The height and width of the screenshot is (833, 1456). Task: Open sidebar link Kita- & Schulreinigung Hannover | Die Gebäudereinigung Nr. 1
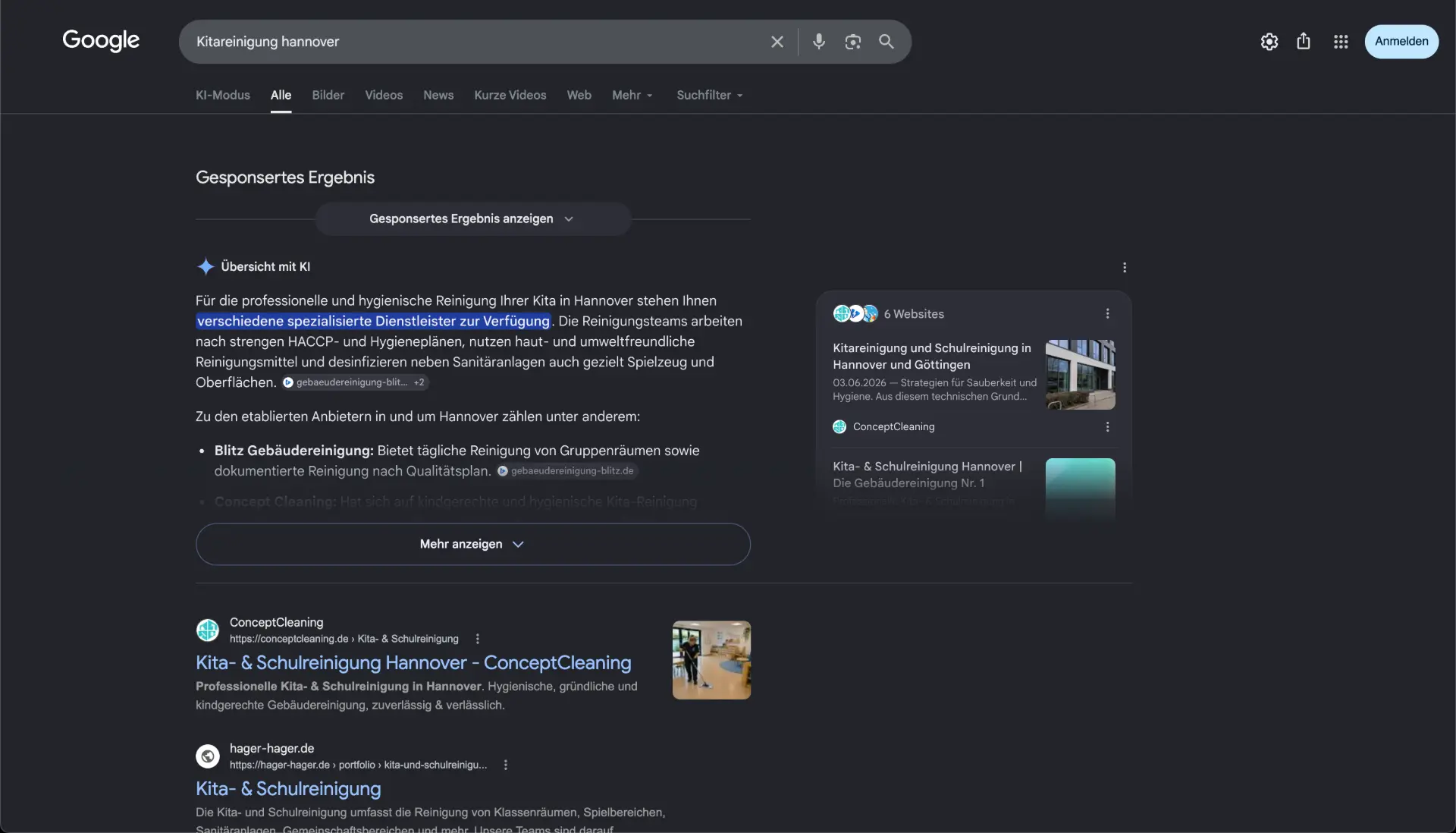pyautogui.click(x=927, y=474)
